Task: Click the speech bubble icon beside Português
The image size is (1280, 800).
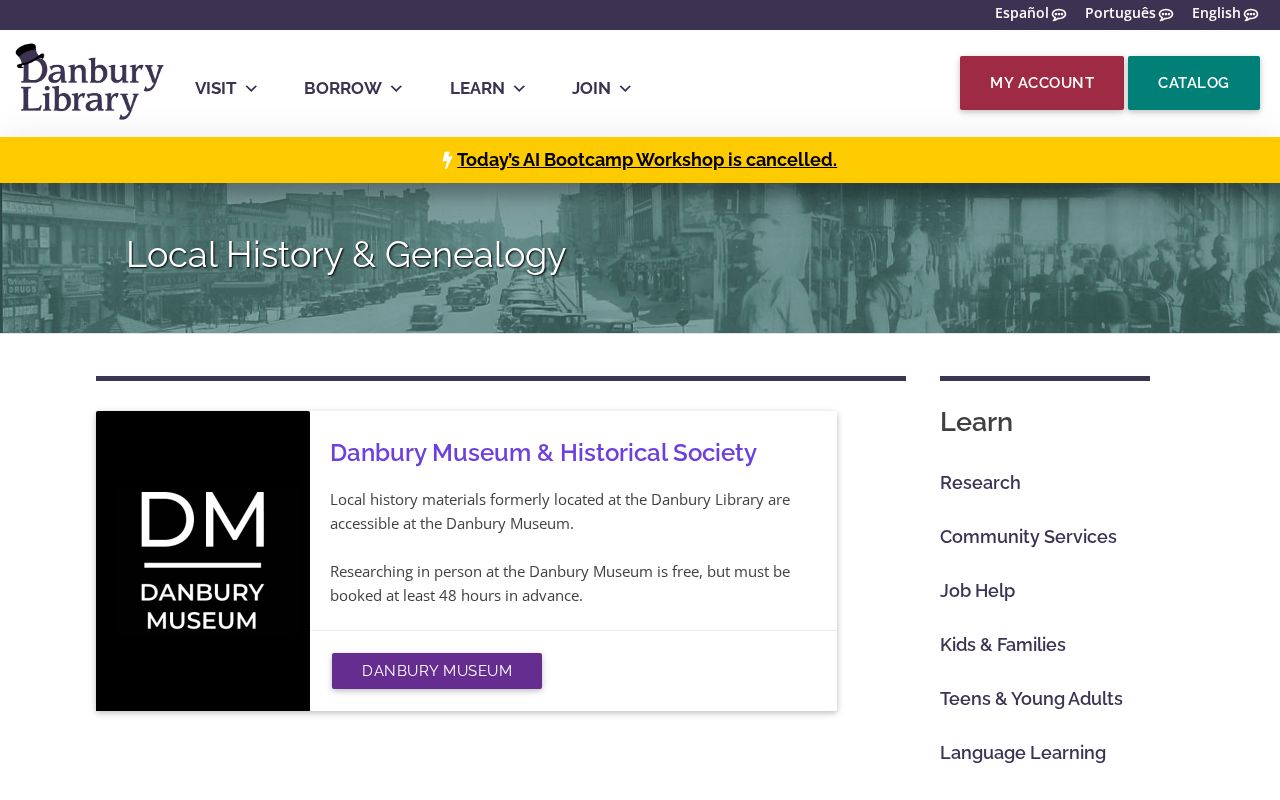Action: click(x=1166, y=14)
